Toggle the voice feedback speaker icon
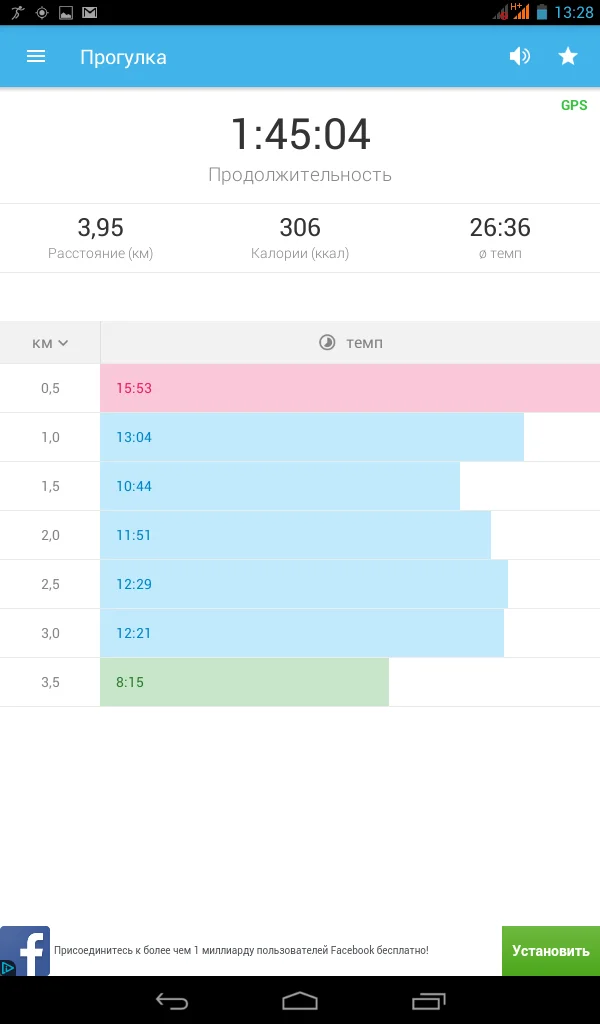 pyautogui.click(x=519, y=57)
